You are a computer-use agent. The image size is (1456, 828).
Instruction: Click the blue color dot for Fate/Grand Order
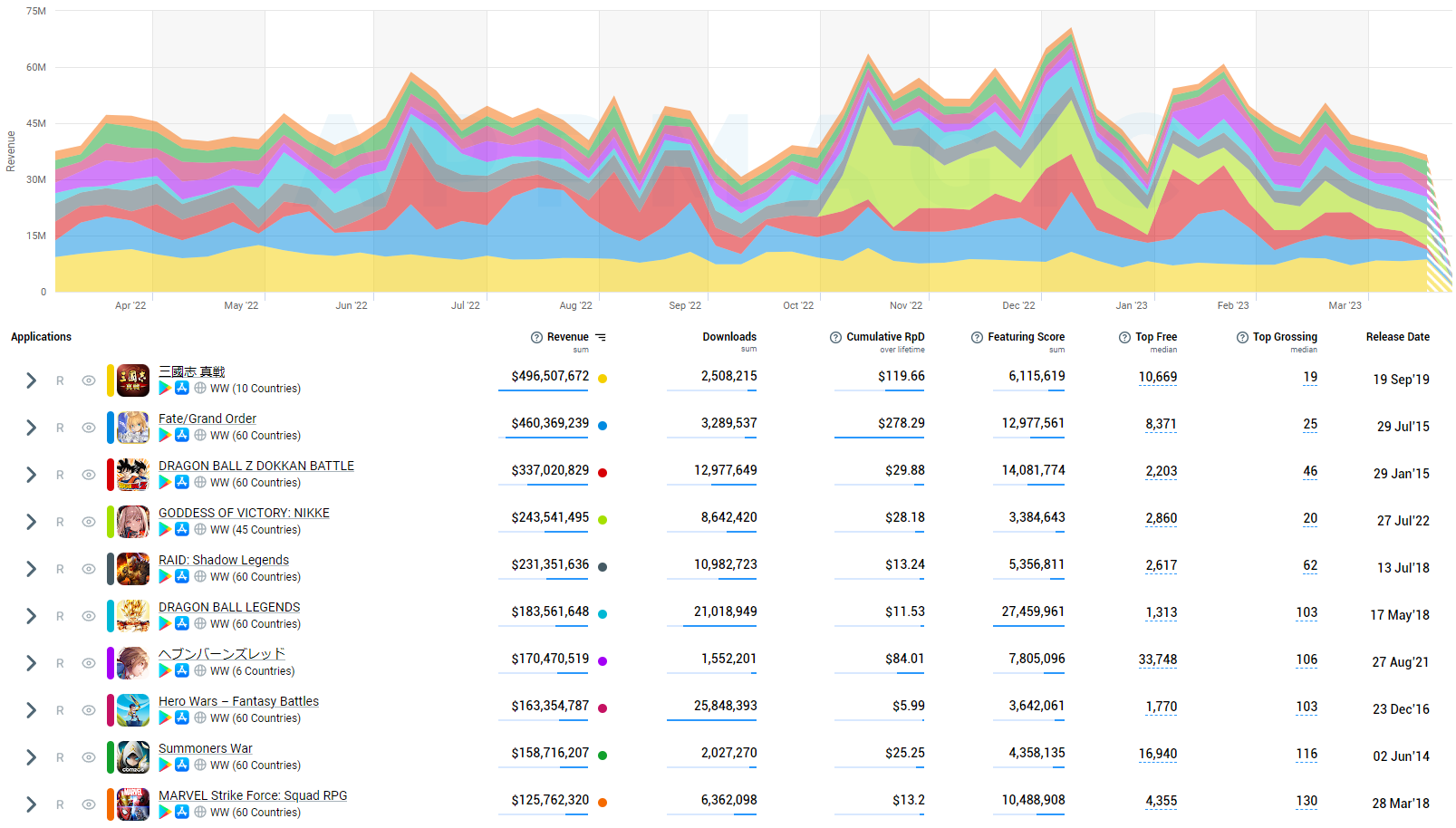click(x=603, y=426)
